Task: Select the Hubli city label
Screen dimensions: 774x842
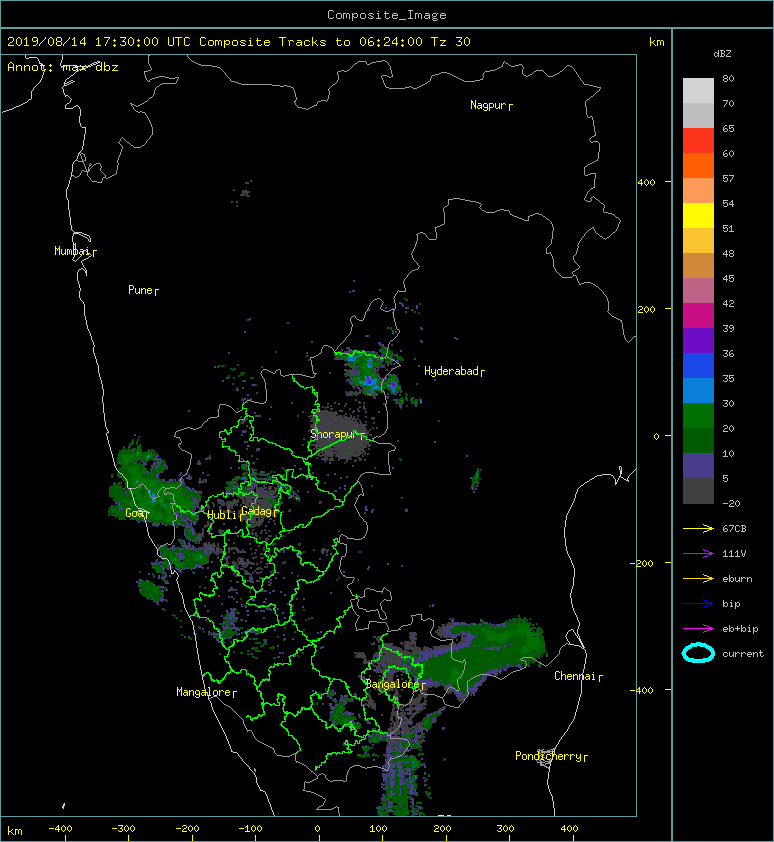Action: click(222, 515)
